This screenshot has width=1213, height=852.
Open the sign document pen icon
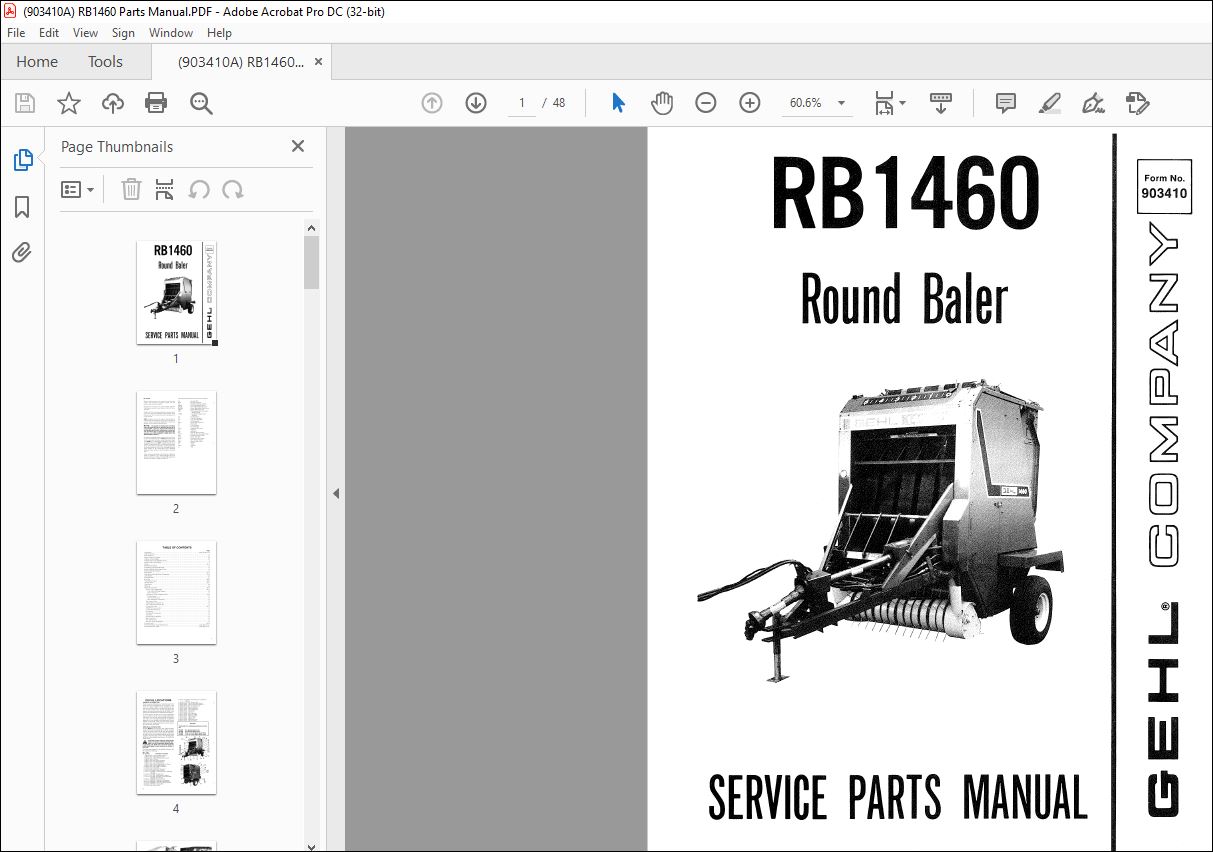point(1094,103)
